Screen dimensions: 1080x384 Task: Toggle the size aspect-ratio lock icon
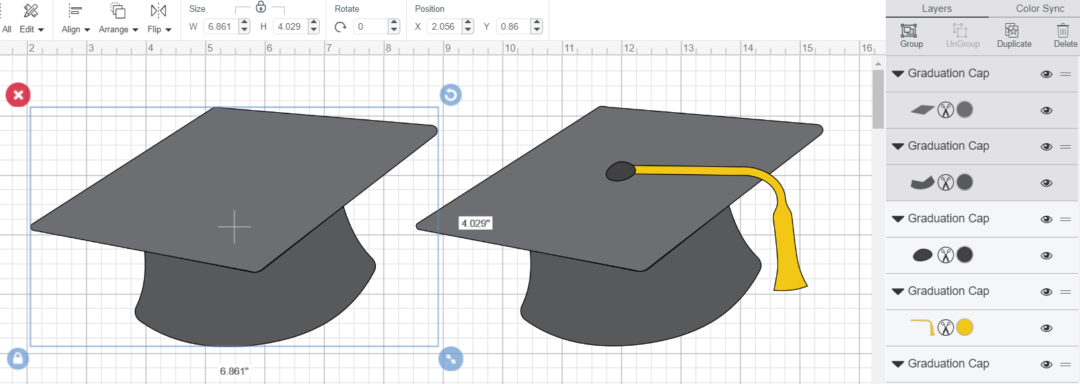coord(260,7)
